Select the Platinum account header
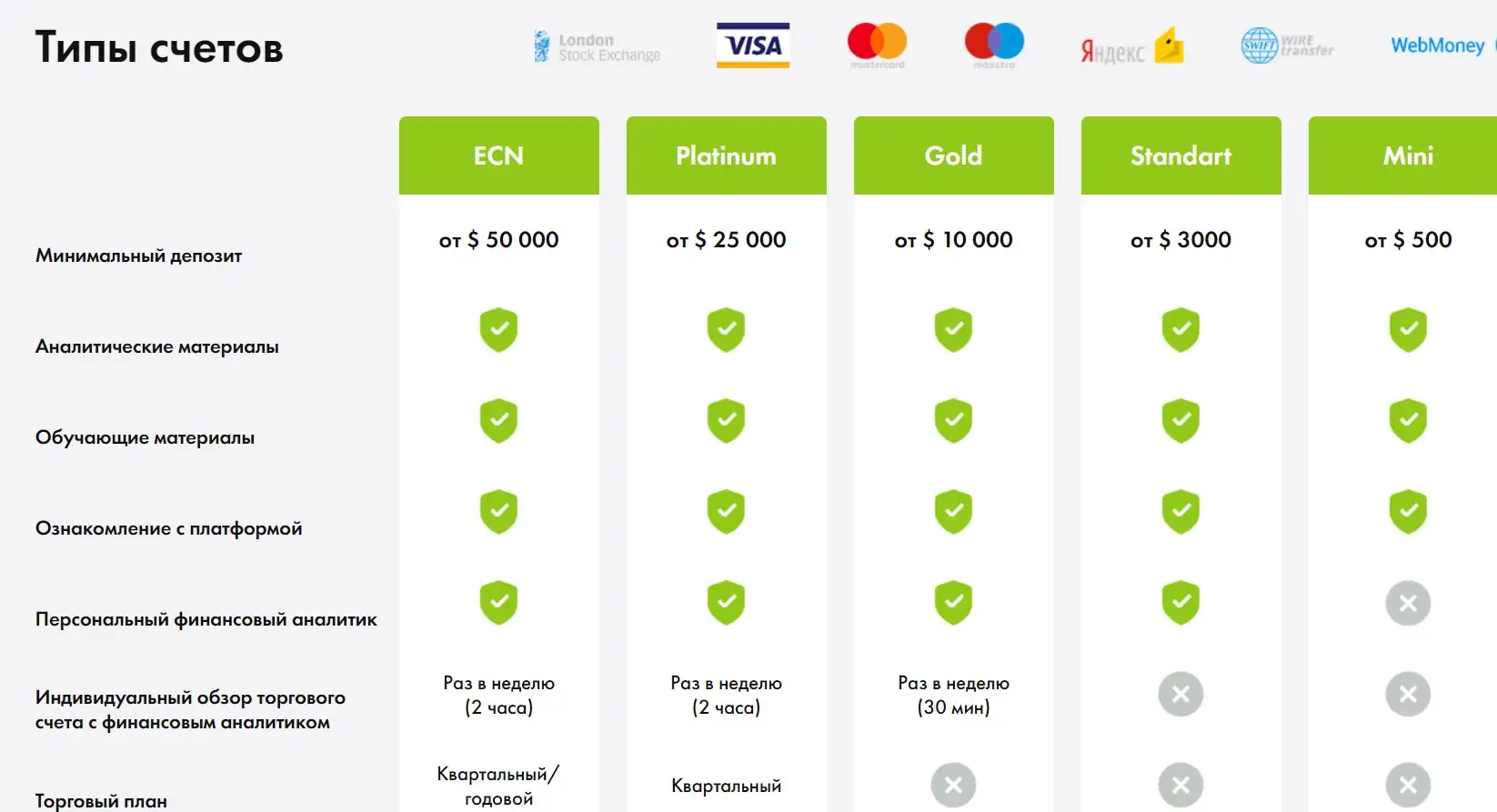The width and height of the screenshot is (1497, 812). pos(726,155)
